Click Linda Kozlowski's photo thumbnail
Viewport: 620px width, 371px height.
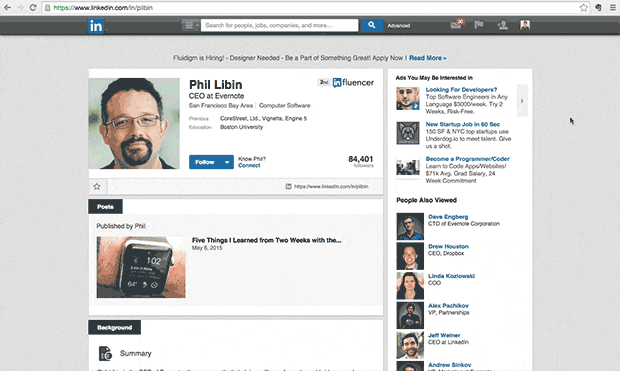tap(410, 286)
